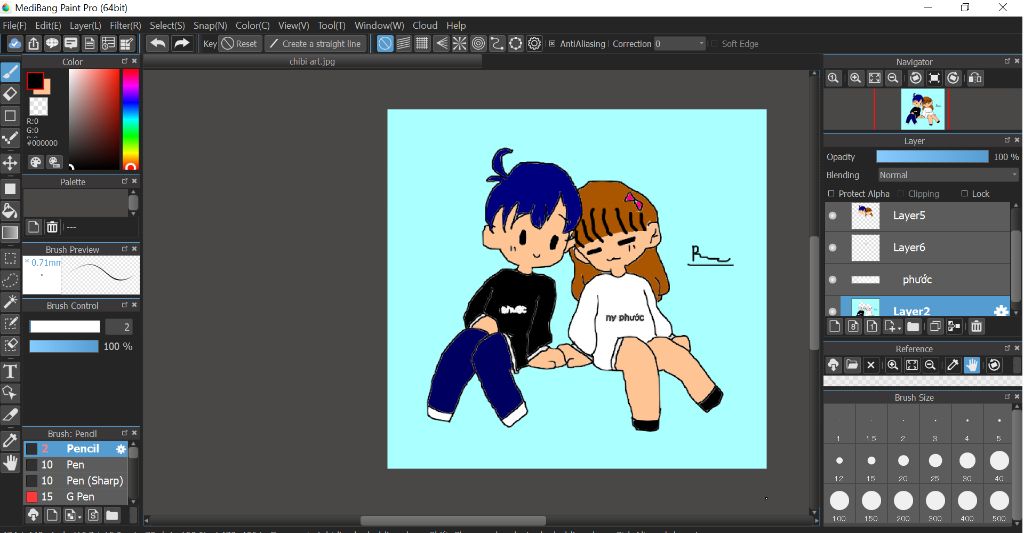Choose the Text tool
1024x533 pixels.
[x=10, y=372]
